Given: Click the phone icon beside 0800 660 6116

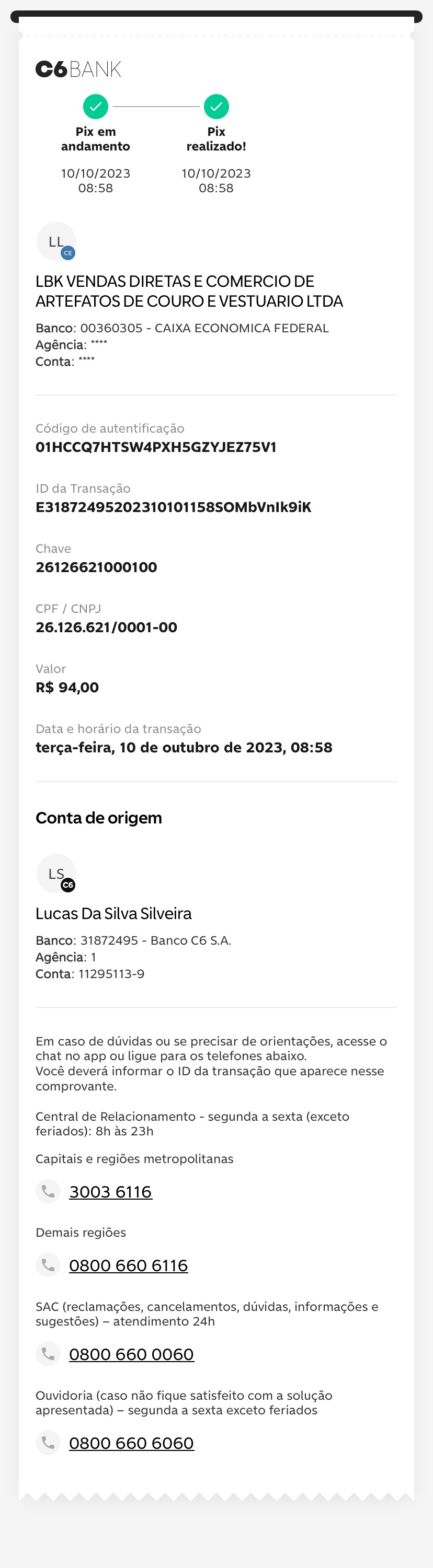Looking at the screenshot, I should [48, 1265].
